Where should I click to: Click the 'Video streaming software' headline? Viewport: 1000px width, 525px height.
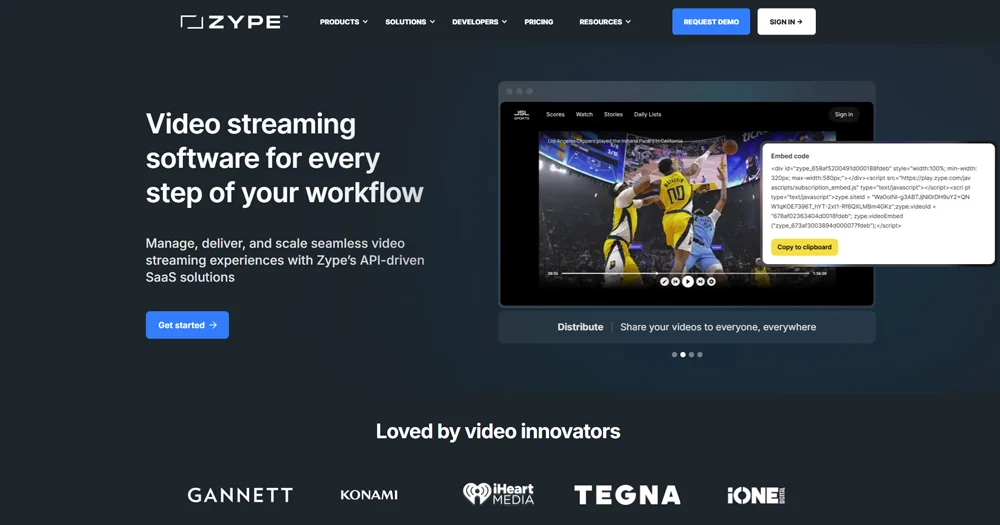click(x=284, y=158)
